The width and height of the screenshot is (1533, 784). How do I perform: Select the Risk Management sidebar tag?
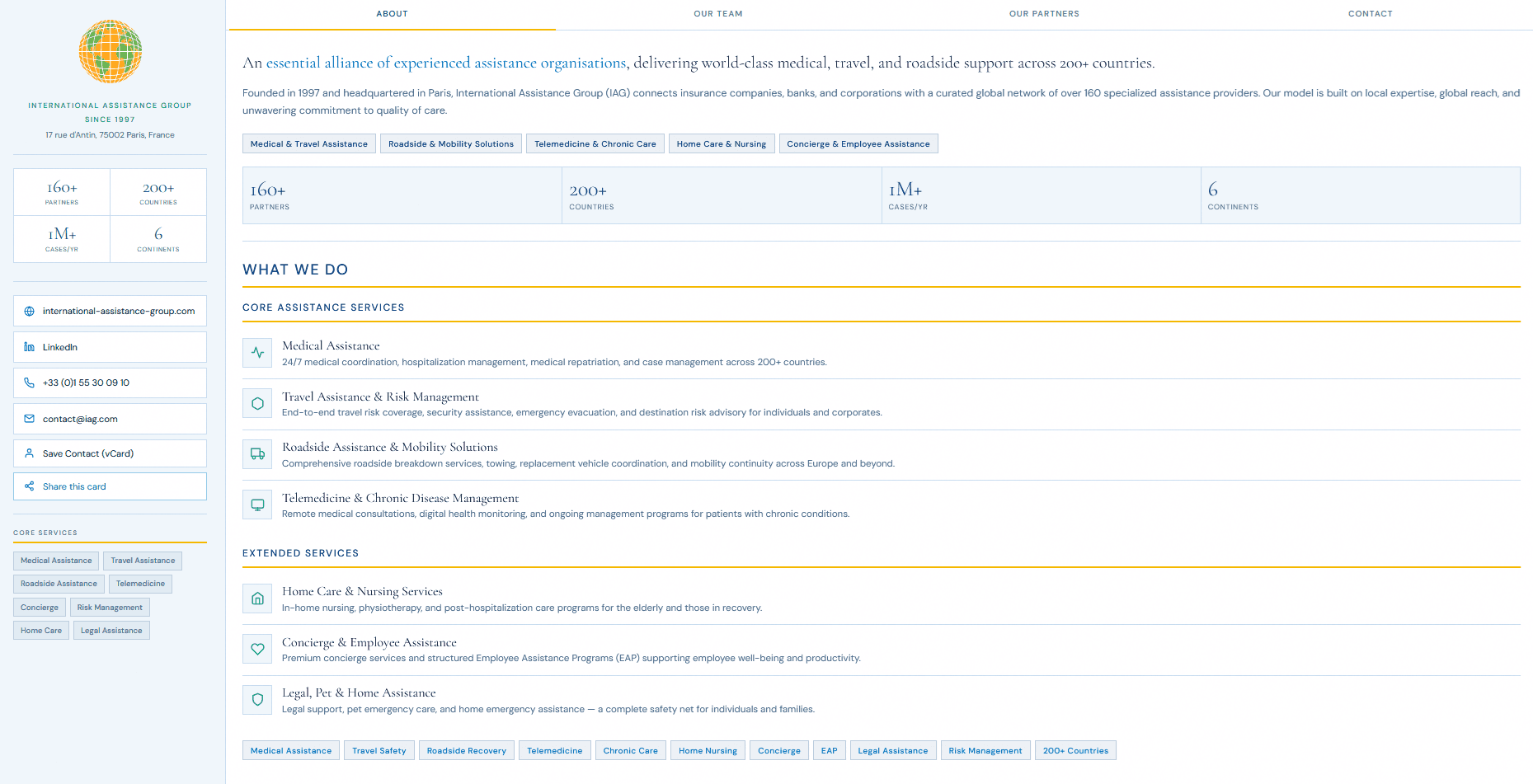(110, 608)
